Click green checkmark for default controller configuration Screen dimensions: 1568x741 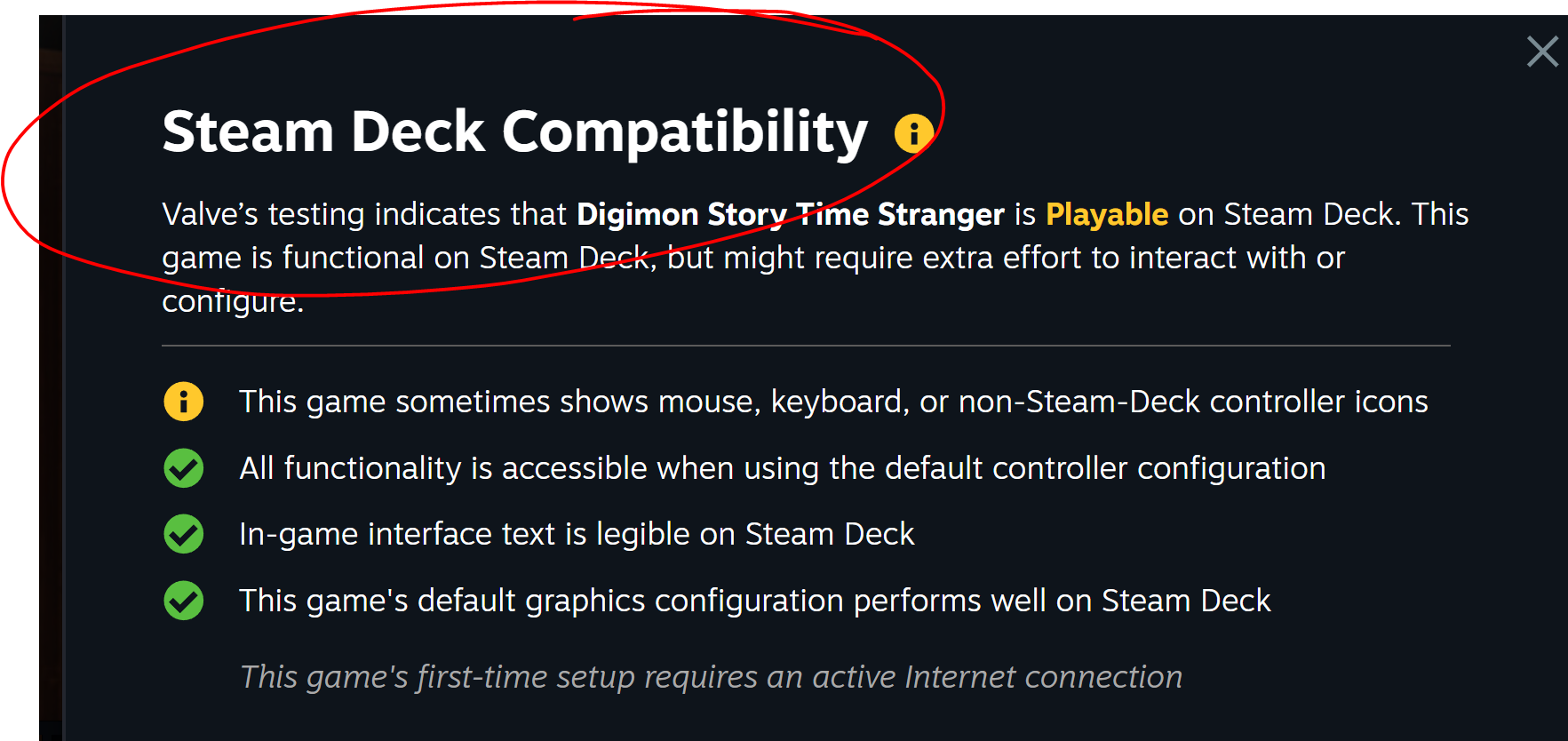coord(184,468)
